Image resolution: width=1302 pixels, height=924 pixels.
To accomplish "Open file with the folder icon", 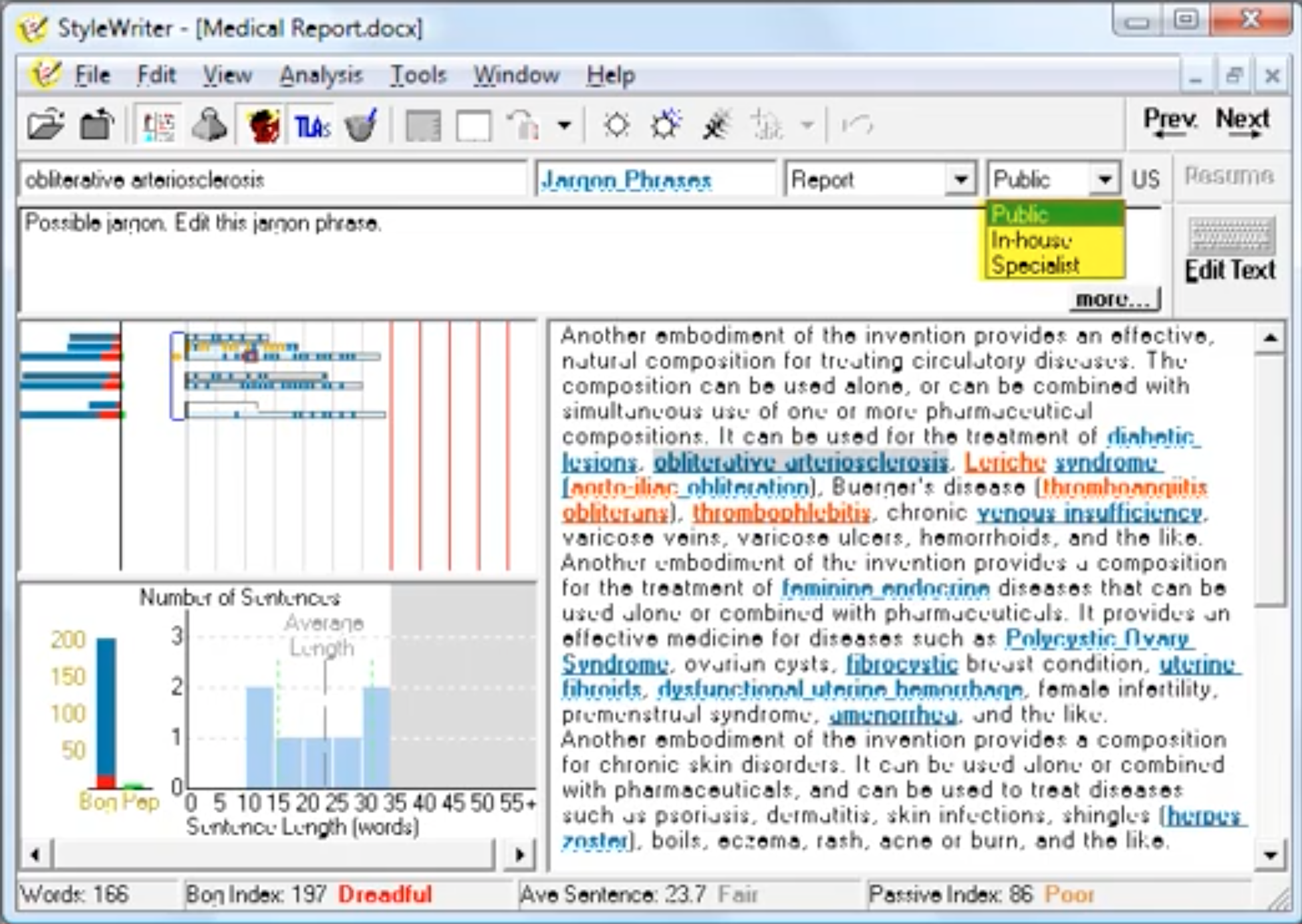I will pos(45,124).
